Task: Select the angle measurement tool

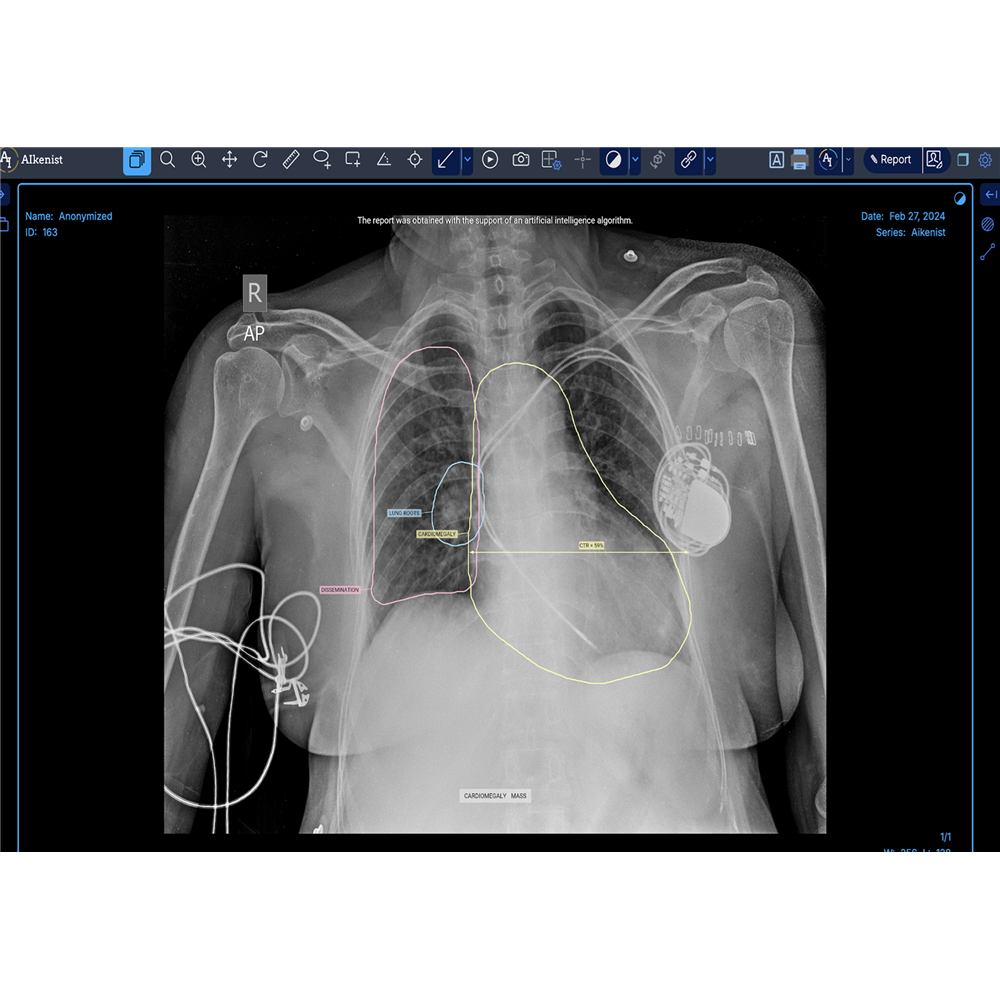Action: coord(383,159)
